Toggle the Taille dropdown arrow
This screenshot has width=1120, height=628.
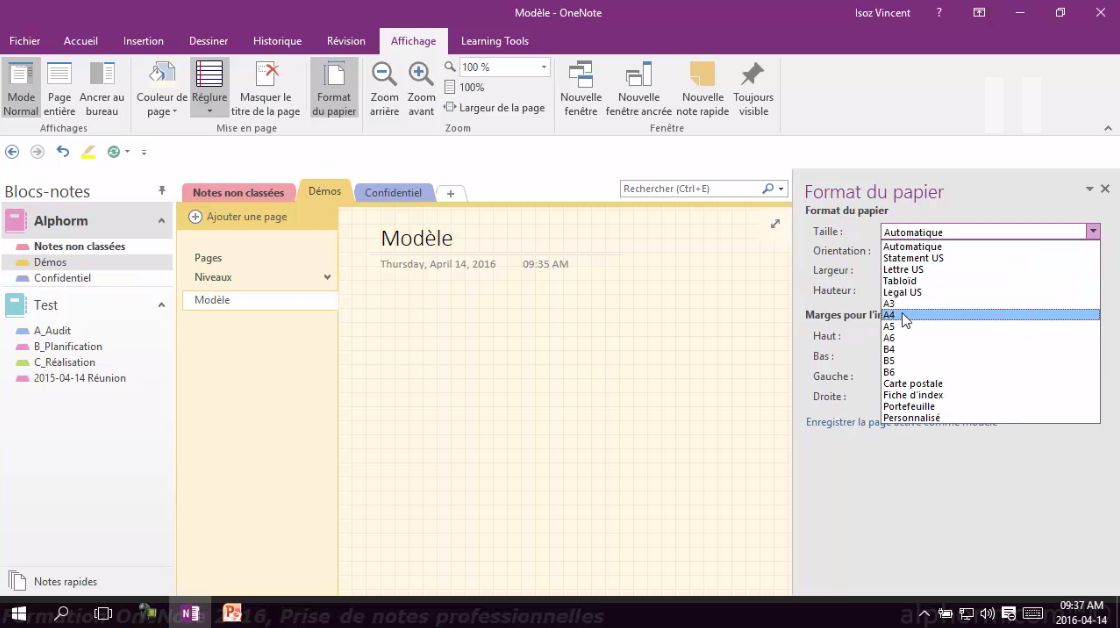(x=1093, y=231)
